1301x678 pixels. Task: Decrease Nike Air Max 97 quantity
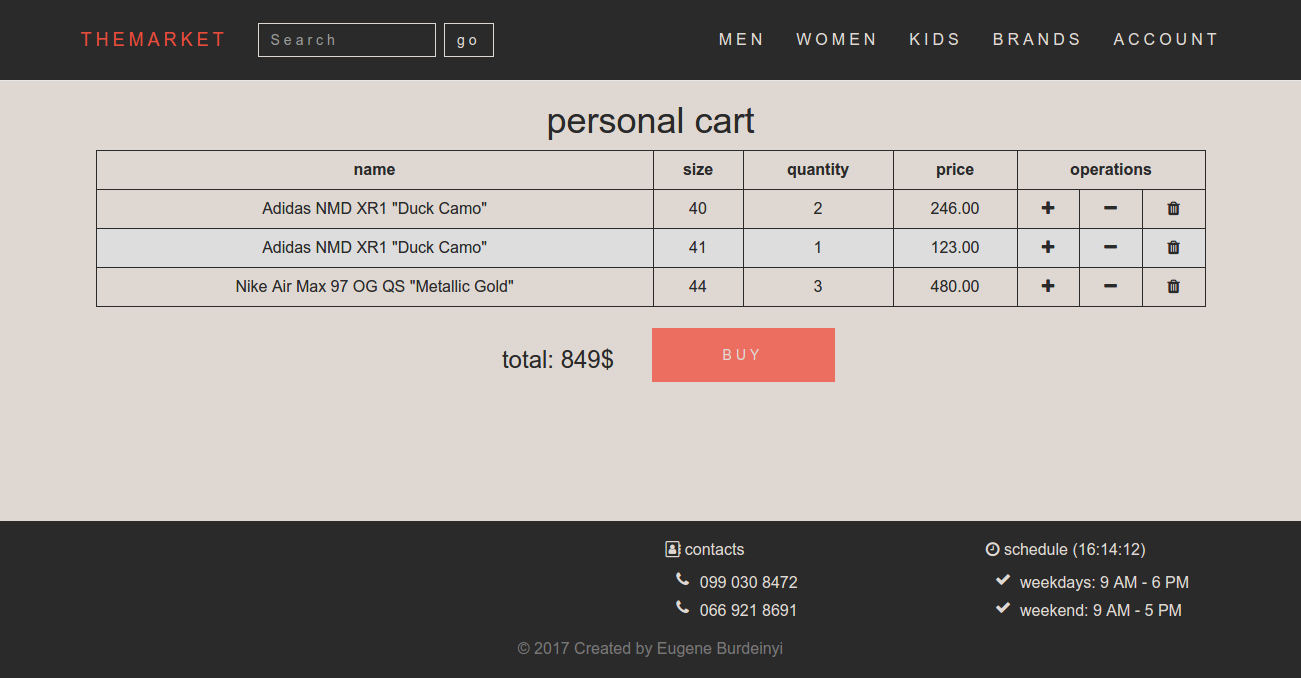[x=1110, y=286]
